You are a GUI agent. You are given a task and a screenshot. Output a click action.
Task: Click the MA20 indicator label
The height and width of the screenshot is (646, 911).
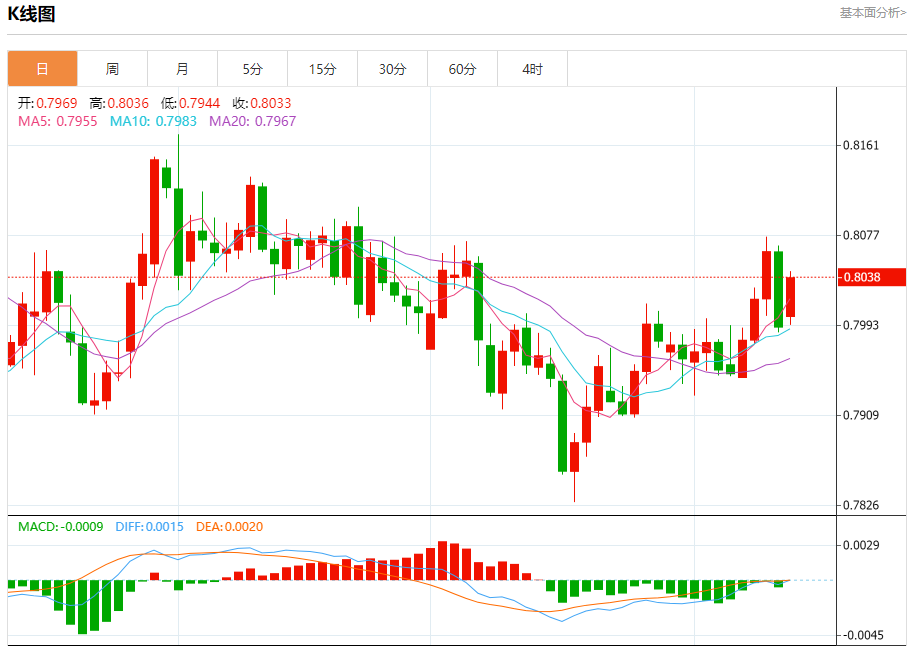pos(252,121)
